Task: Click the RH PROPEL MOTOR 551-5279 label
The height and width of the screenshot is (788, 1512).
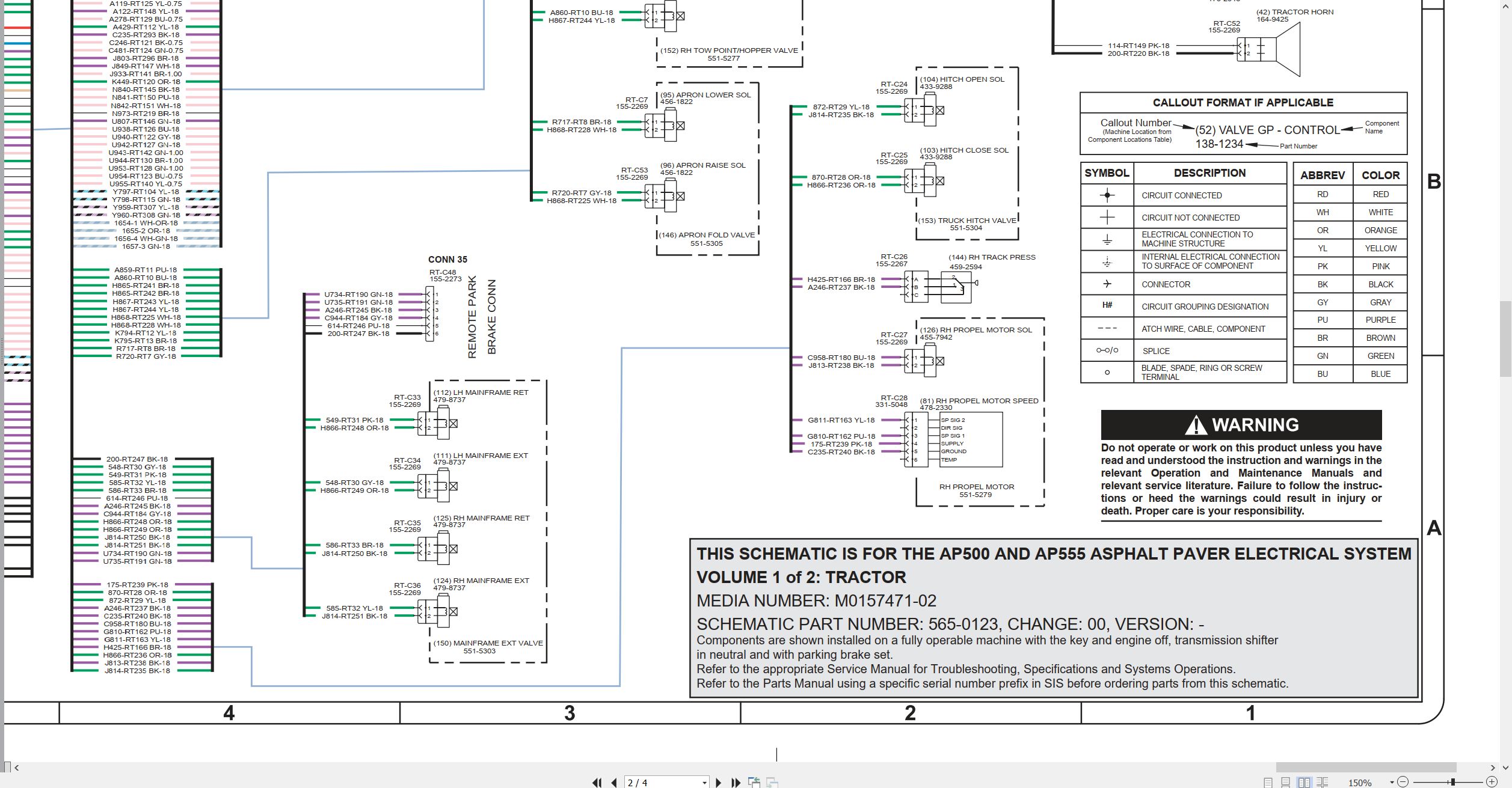Action: point(976,490)
